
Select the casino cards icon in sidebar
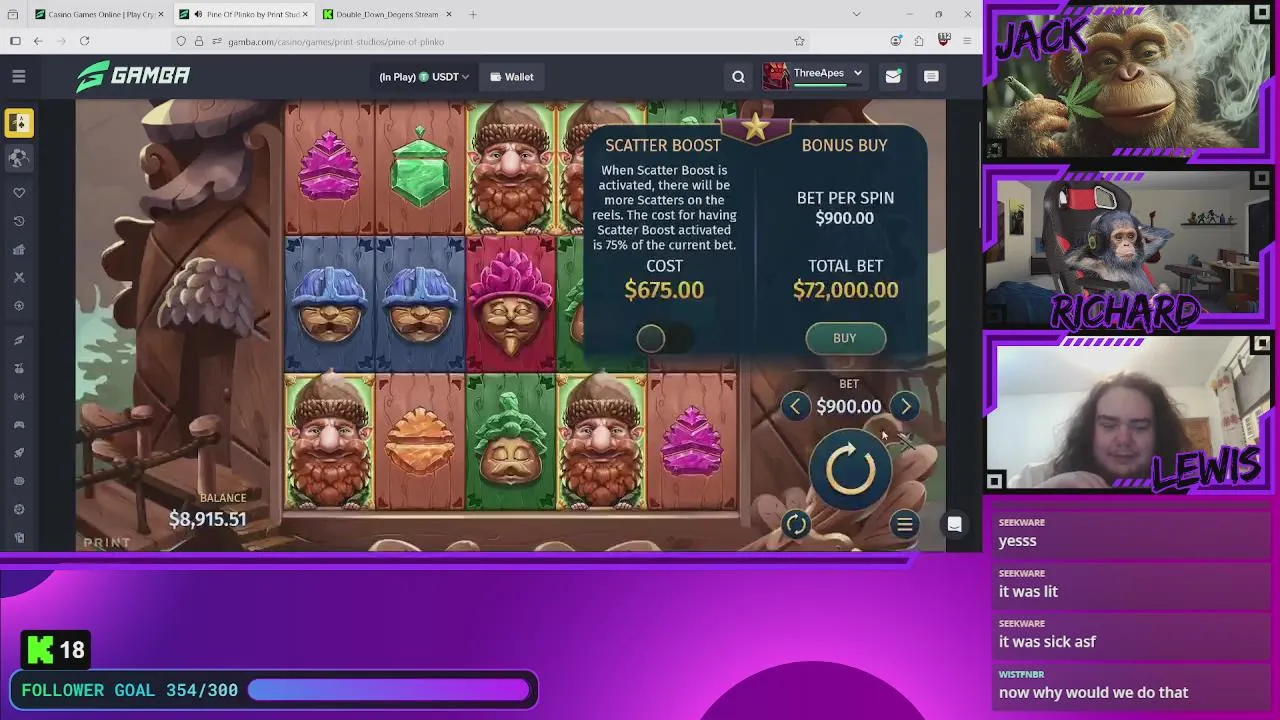point(19,122)
